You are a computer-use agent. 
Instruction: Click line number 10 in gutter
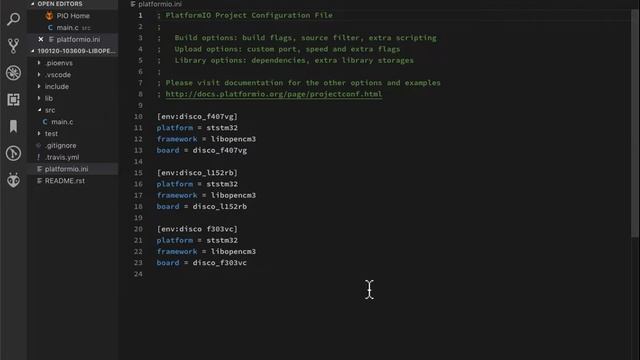tap(138, 117)
